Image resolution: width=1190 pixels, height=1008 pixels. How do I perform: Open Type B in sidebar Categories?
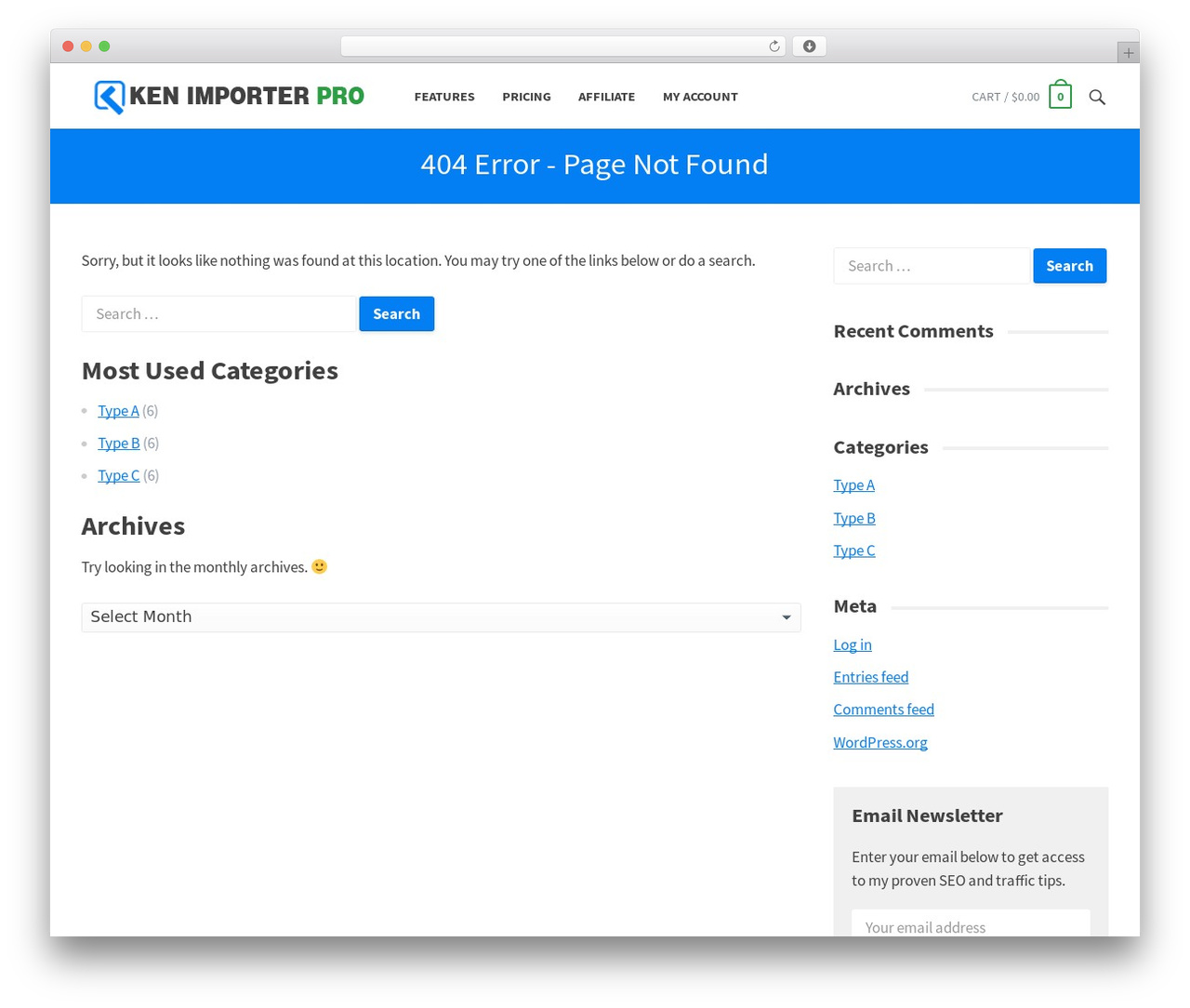click(x=854, y=518)
